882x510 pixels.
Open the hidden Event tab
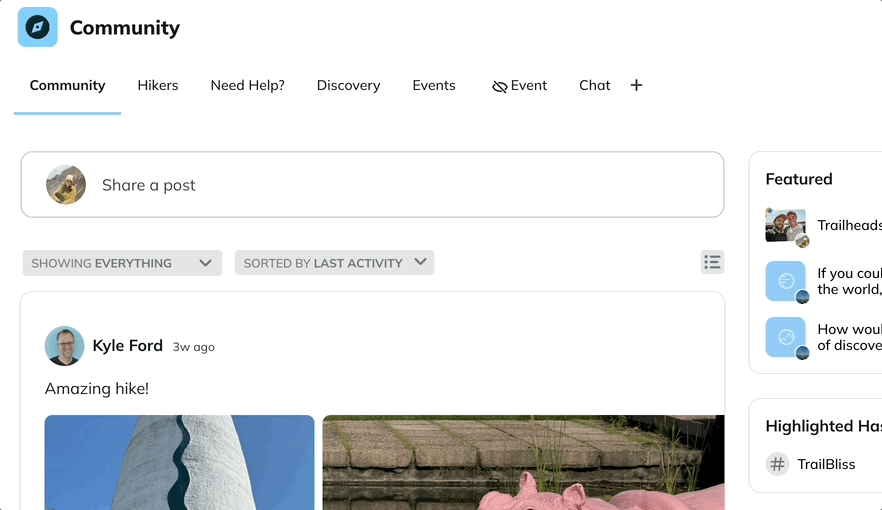(x=519, y=85)
